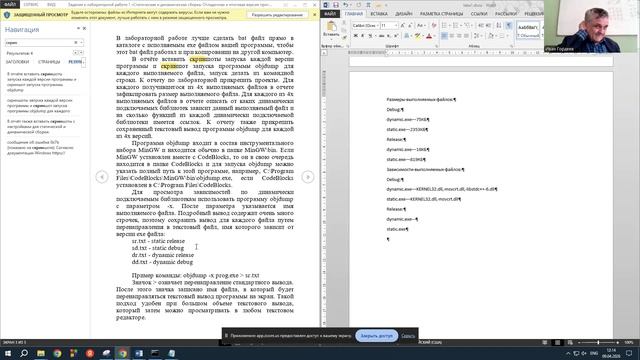Open File Explorer from the taskbar
Image resolution: width=640 pixels, height=360 pixels.
pos(41,353)
